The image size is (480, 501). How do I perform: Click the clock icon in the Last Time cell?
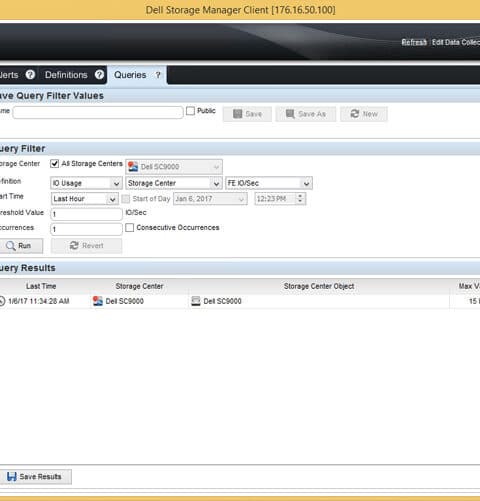[x=2, y=301]
